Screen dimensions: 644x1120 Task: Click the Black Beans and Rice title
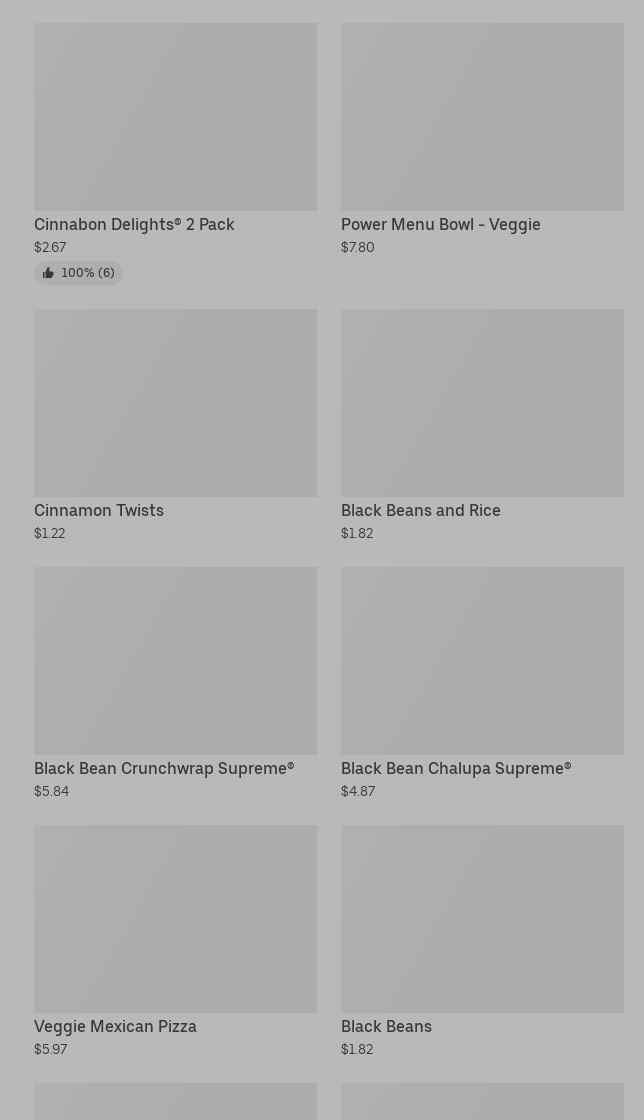(420, 511)
